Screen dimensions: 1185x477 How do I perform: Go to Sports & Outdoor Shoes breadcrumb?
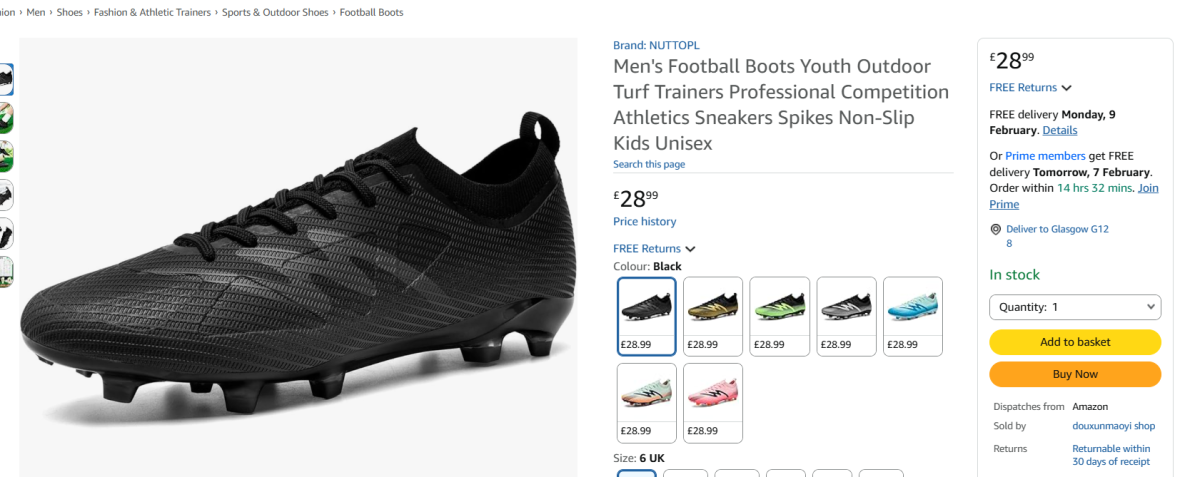275,13
